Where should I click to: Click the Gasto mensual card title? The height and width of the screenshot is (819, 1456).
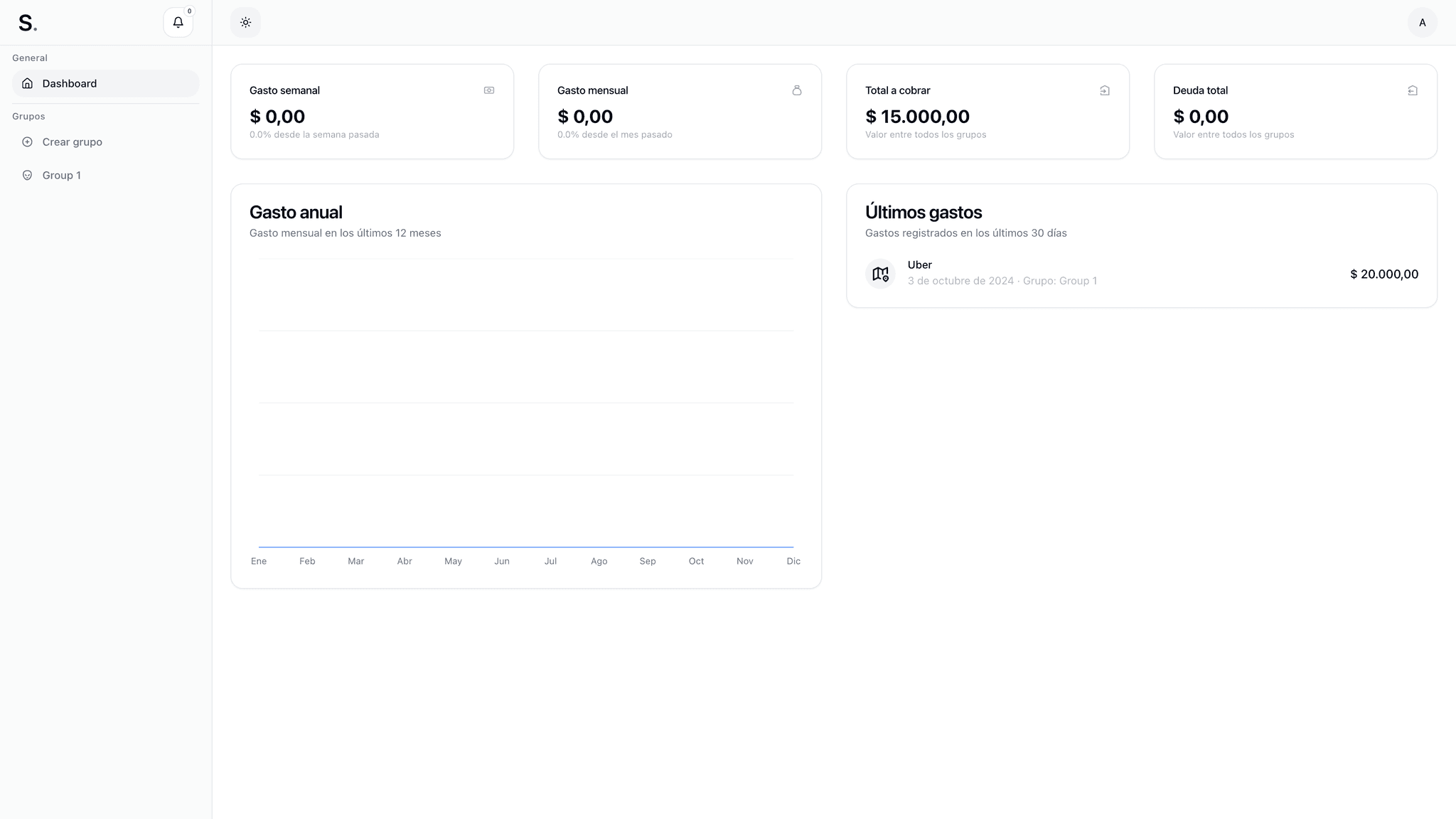point(592,90)
